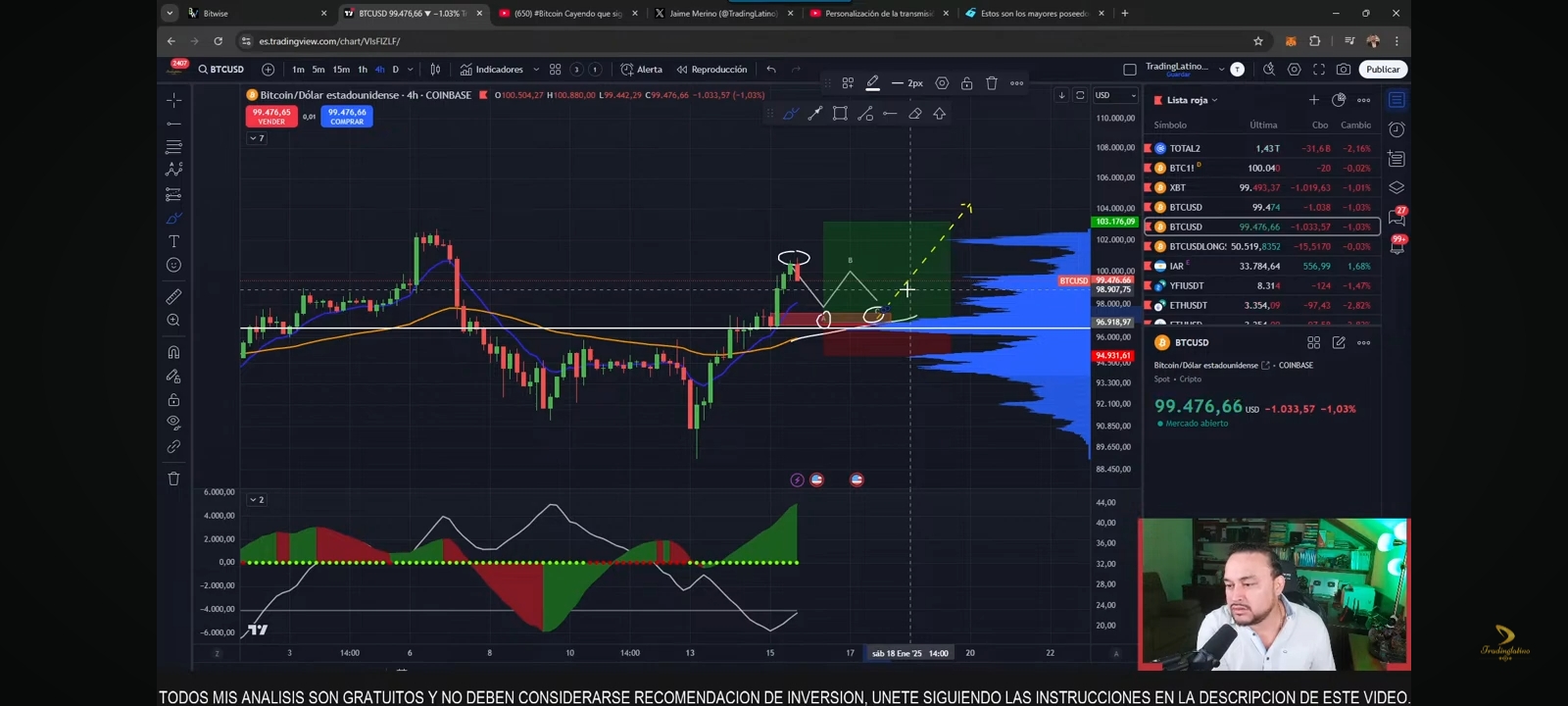Toggle lock all drawings

tap(173, 399)
